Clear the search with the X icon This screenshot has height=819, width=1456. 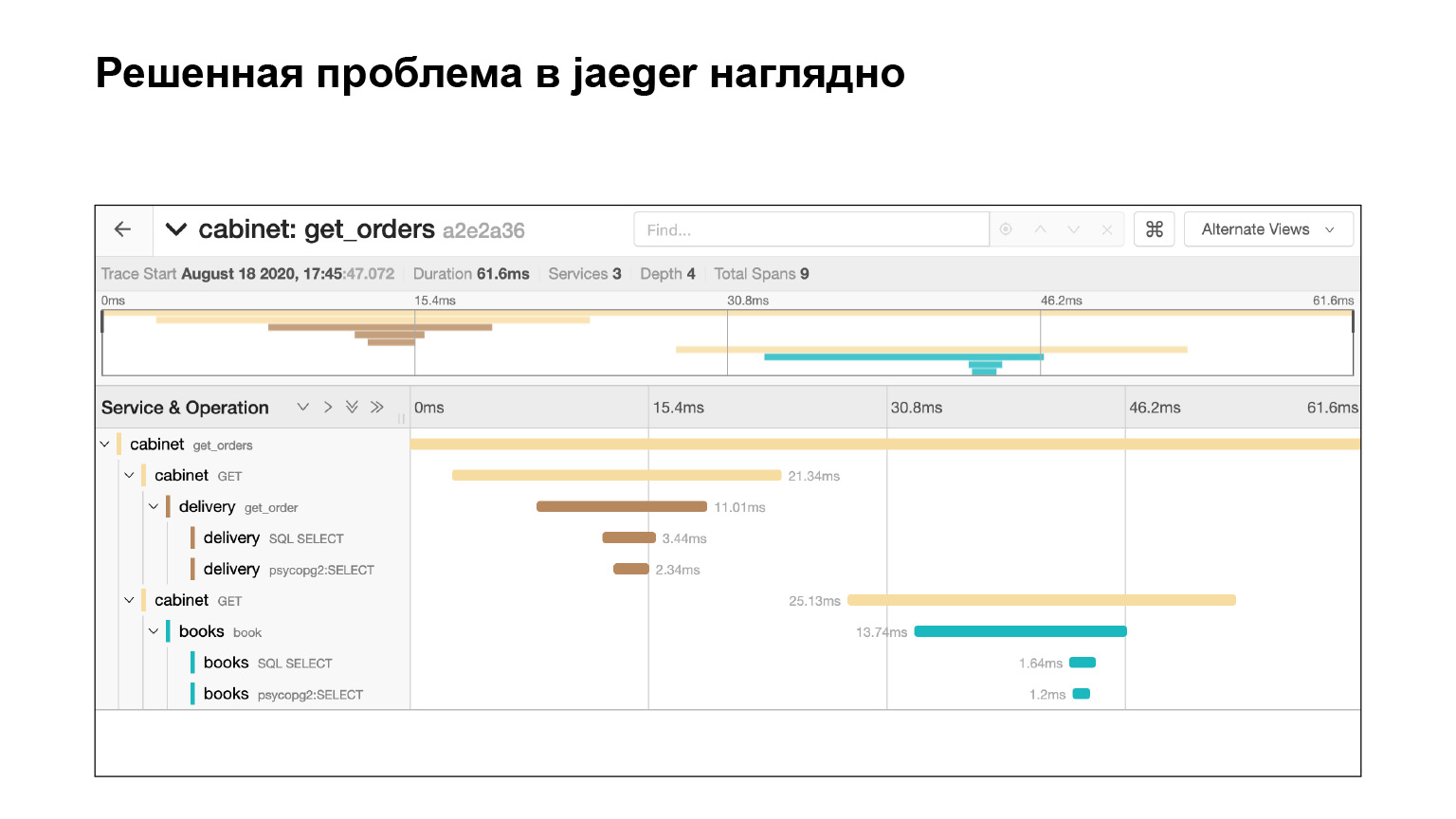pyautogui.click(x=1107, y=228)
